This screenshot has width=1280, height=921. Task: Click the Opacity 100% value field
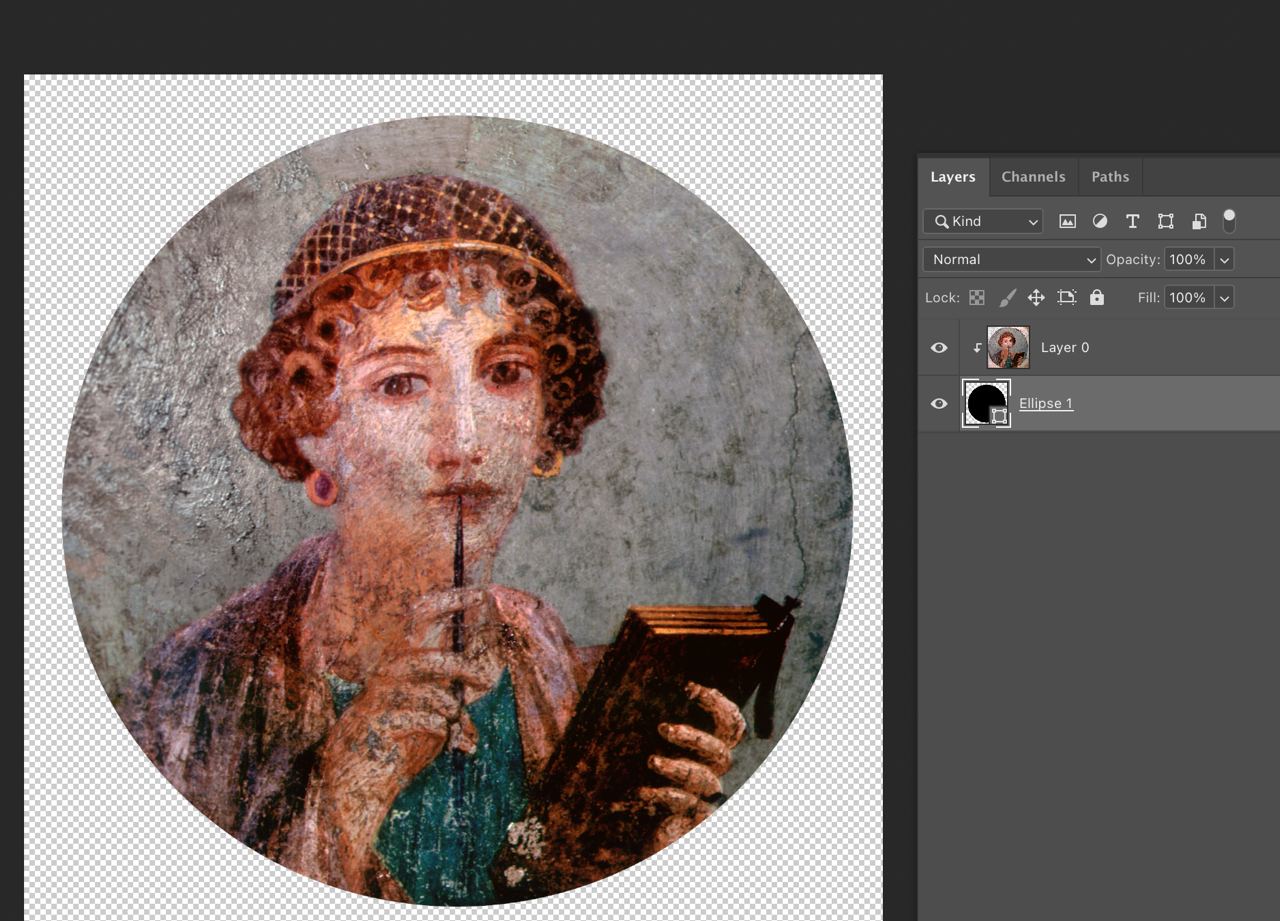pos(1188,259)
